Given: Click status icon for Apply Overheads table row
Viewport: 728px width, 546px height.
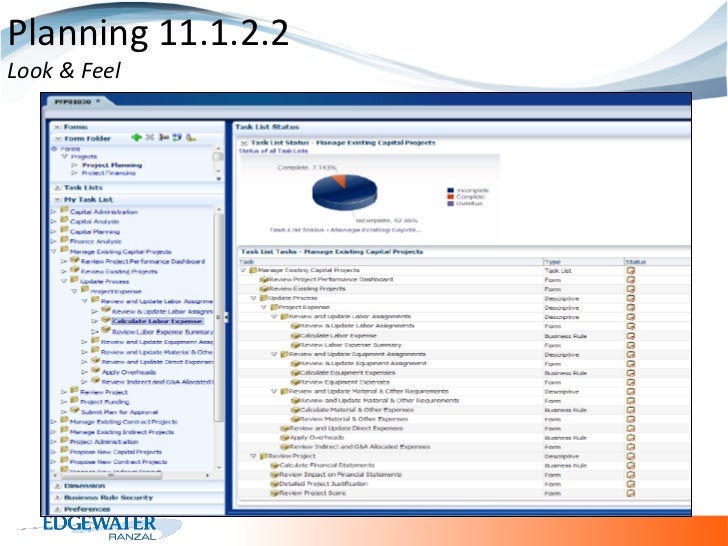Looking at the screenshot, I should pyautogui.click(x=630, y=438).
